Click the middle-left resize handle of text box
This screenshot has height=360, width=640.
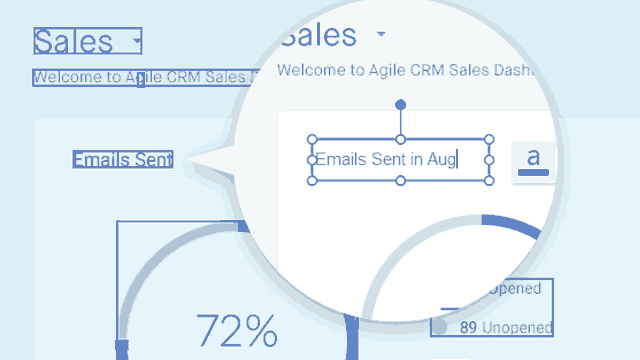tap(312, 160)
